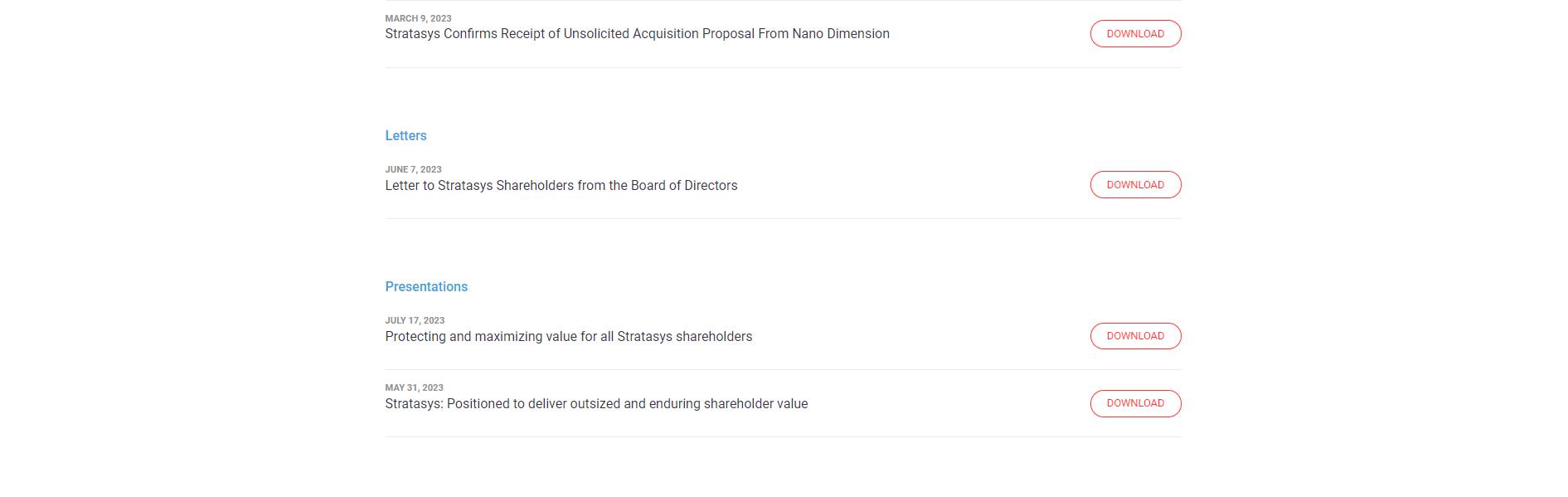The width and height of the screenshot is (1568, 497).
Task: Download the Nano Dimension acquisition proposal release
Action: pos(1135,34)
